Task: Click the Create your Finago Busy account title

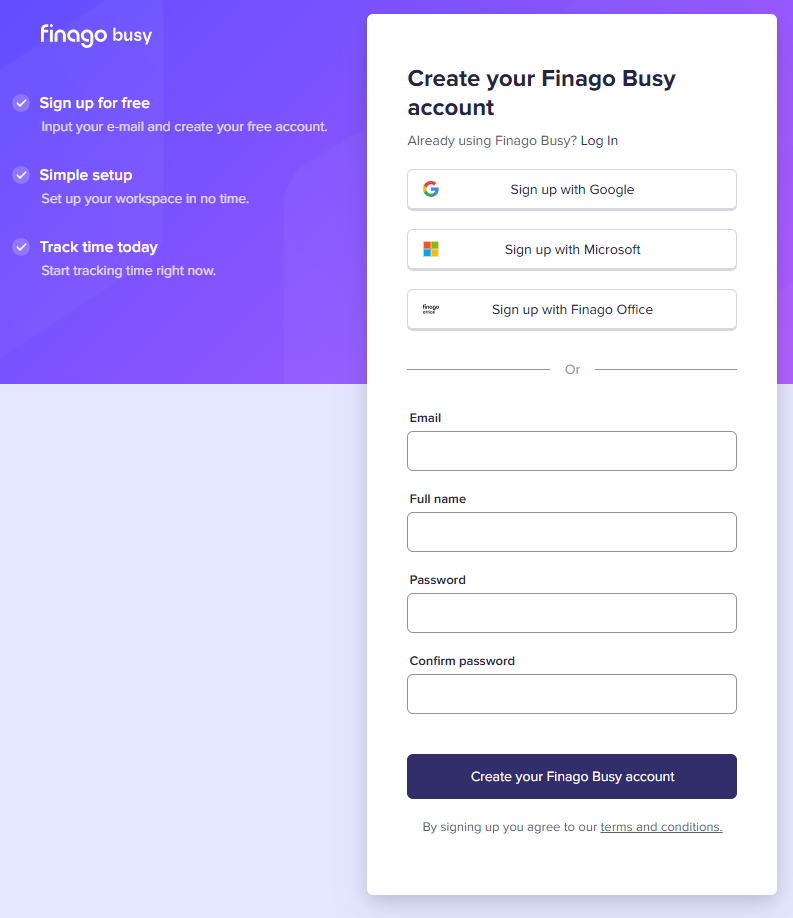Action: click(x=541, y=93)
